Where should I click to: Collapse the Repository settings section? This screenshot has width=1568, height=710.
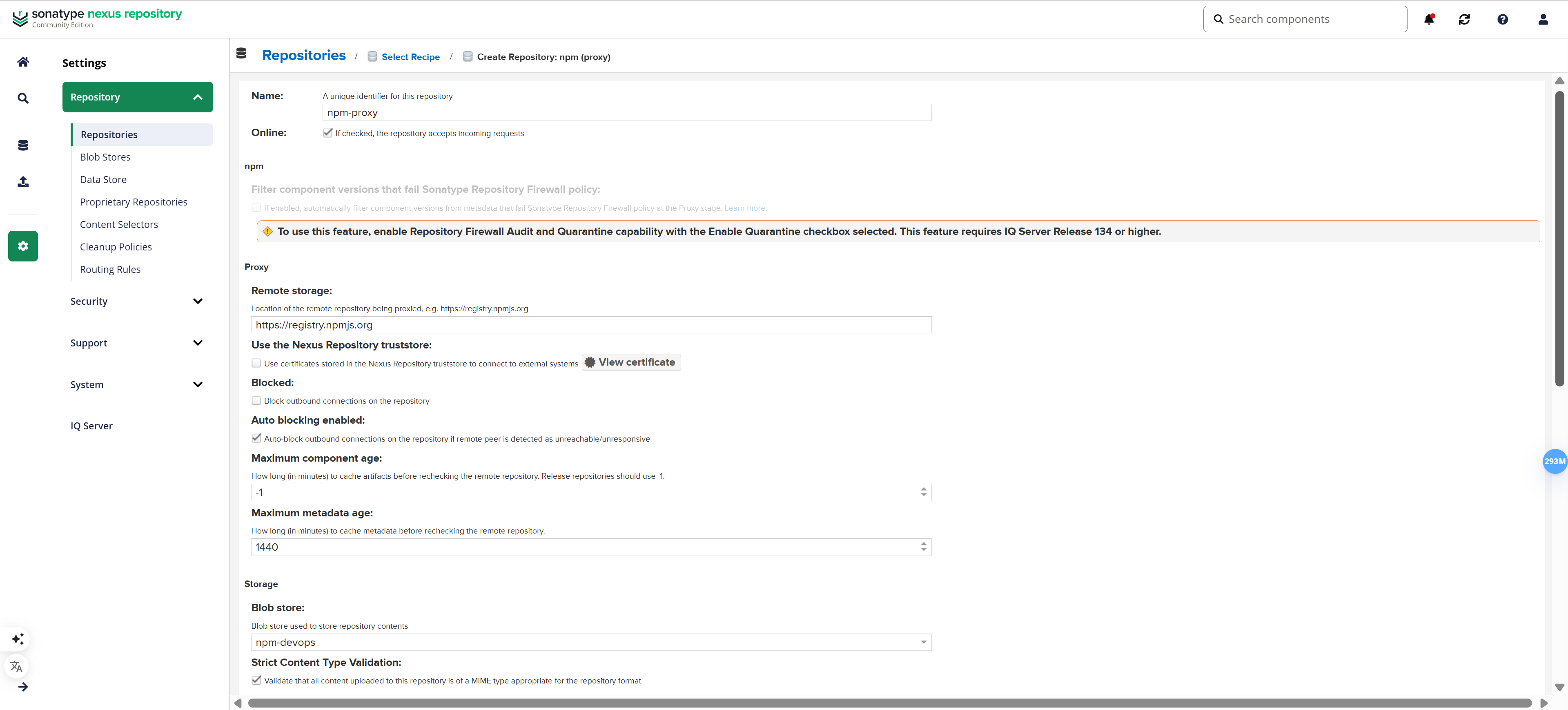pos(138,97)
